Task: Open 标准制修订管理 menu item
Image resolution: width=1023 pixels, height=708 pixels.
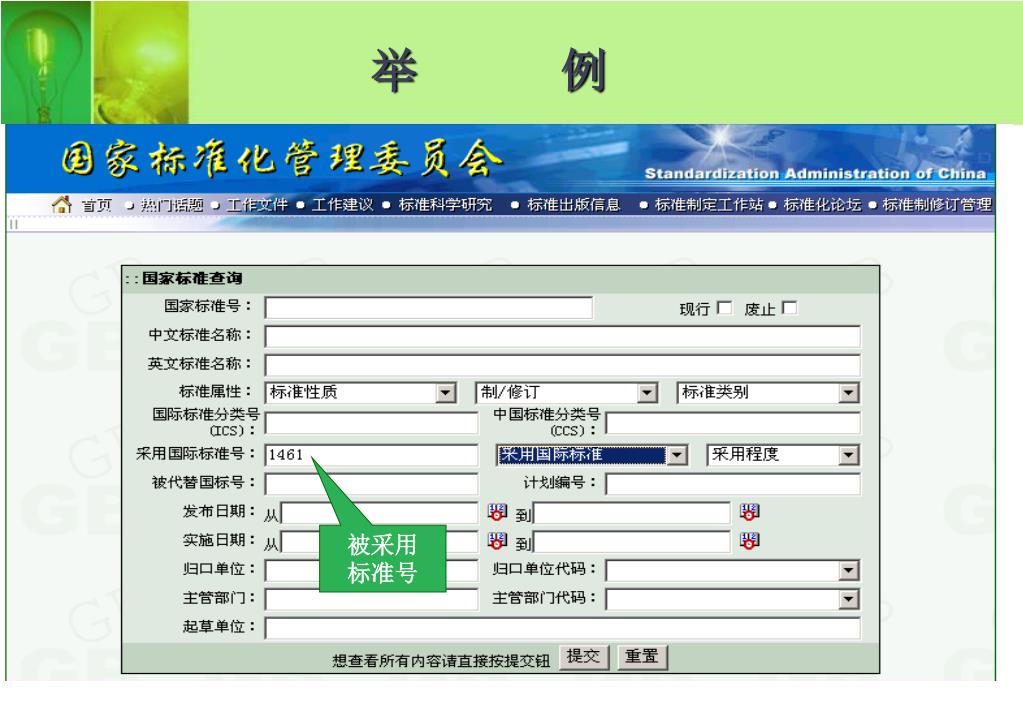Action: pos(937,205)
